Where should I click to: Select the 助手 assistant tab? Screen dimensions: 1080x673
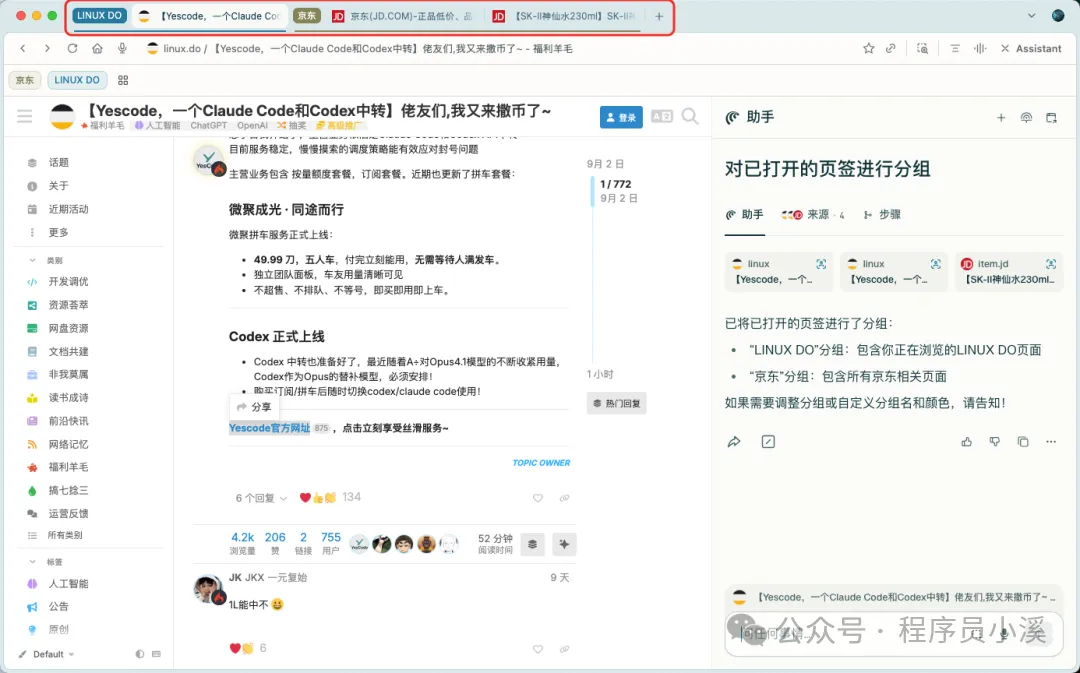click(745, 215)
